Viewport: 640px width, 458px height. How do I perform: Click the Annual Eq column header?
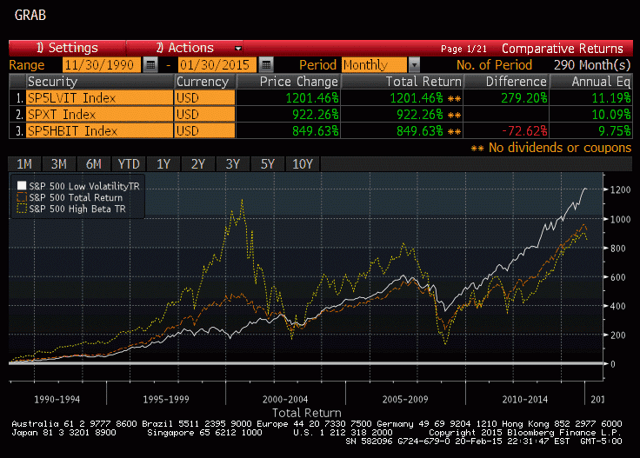tap(591, 82)
